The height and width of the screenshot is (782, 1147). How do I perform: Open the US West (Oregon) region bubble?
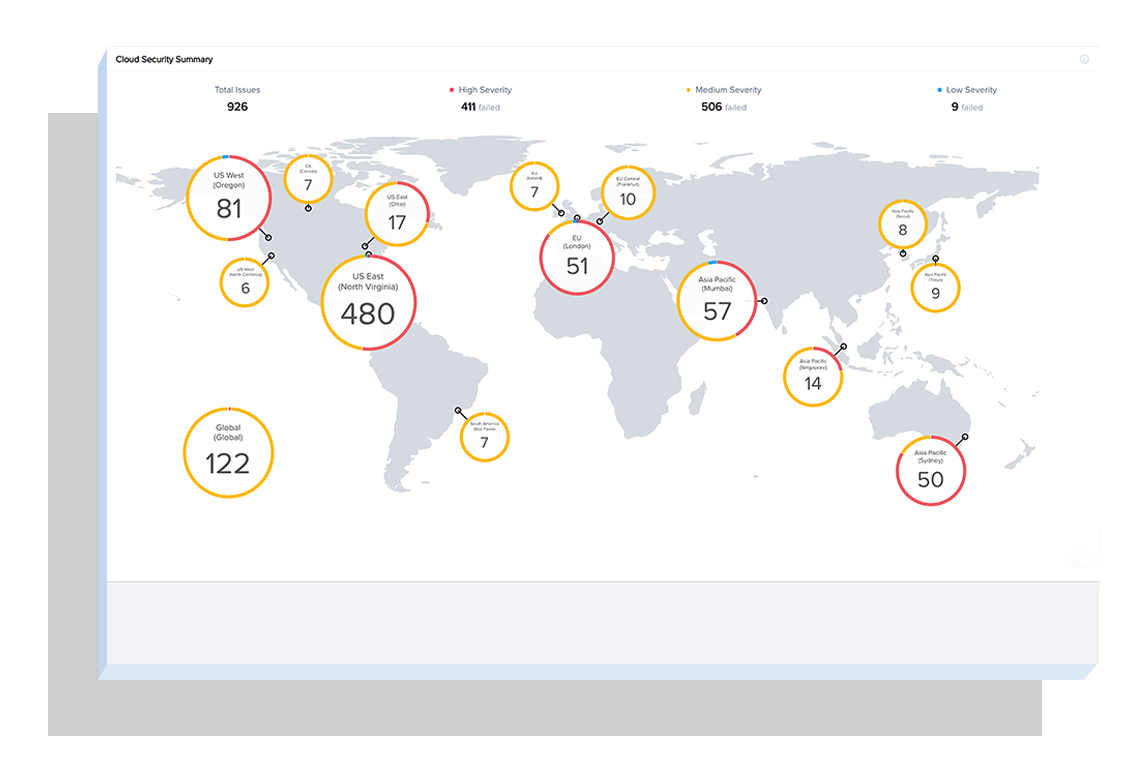coord(229,198)
